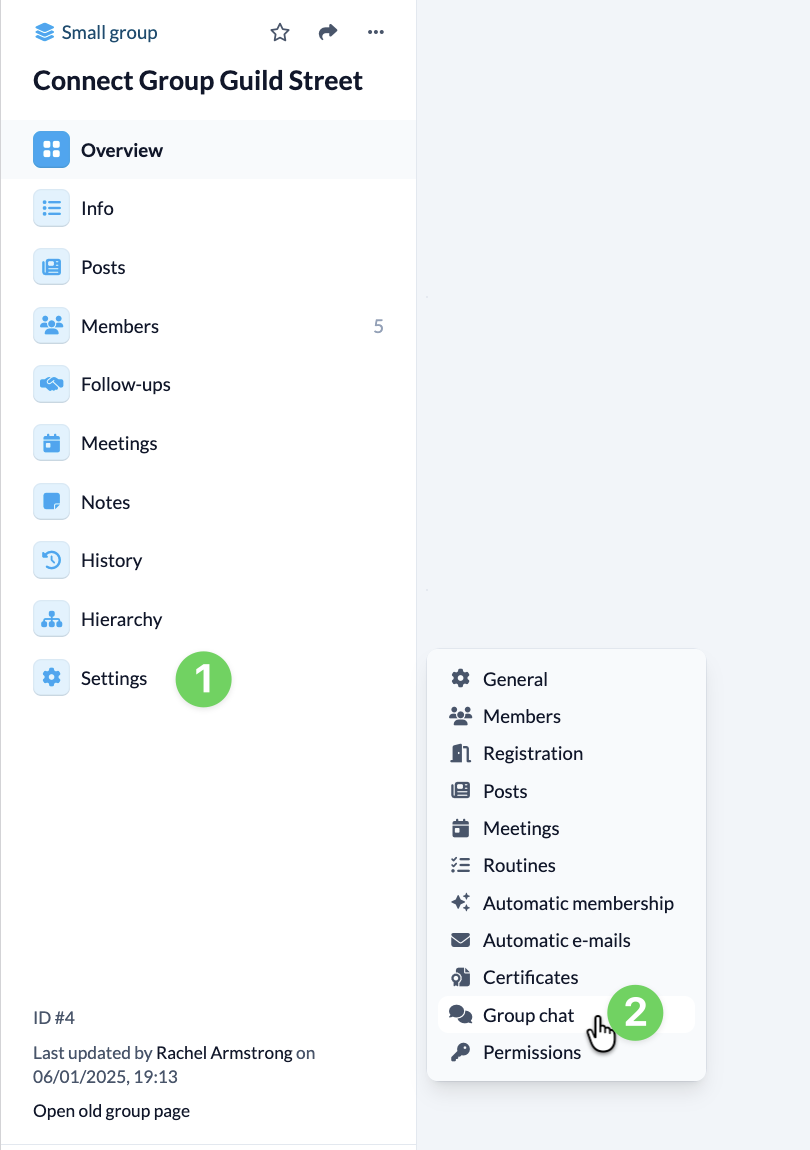Select Group chat from settings menu
The width and height of the screenshot is (810, 1150).
(528, 1015)
